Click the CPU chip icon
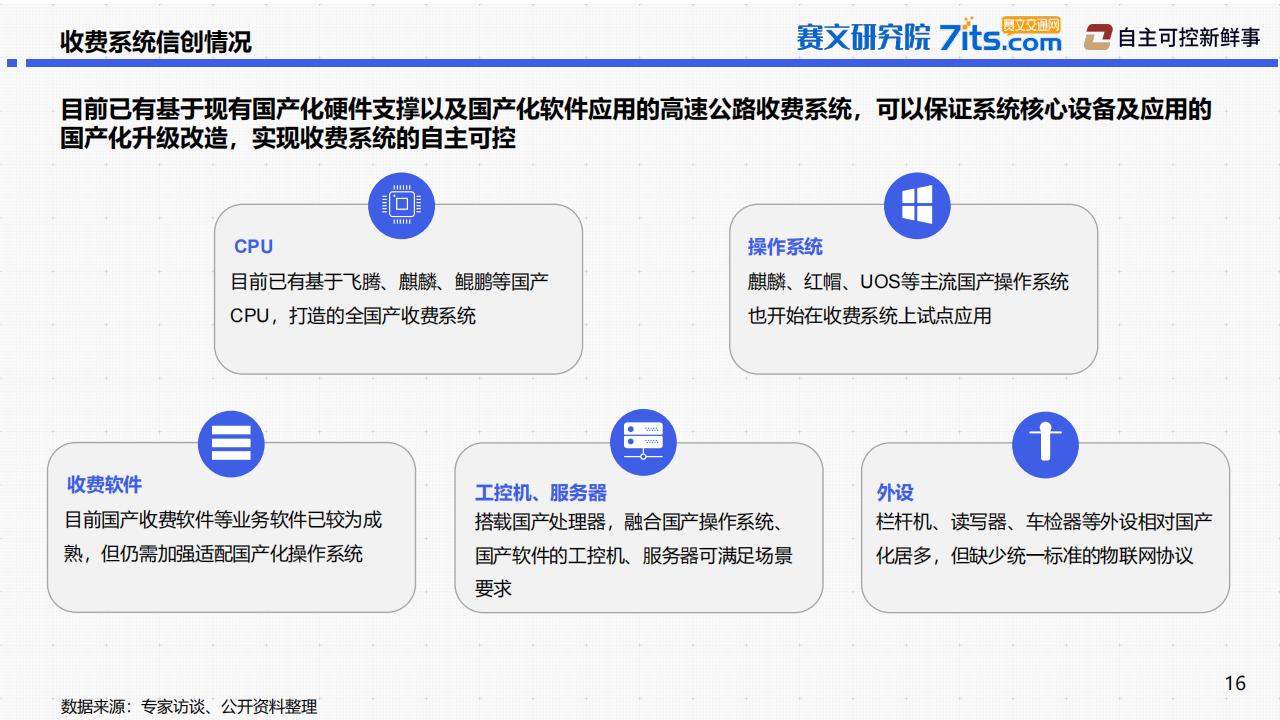 [x=402, y=205]
